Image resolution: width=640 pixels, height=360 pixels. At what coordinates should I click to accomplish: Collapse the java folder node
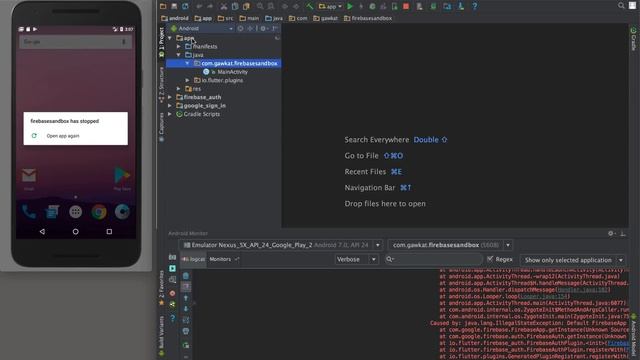coord(179,55)
